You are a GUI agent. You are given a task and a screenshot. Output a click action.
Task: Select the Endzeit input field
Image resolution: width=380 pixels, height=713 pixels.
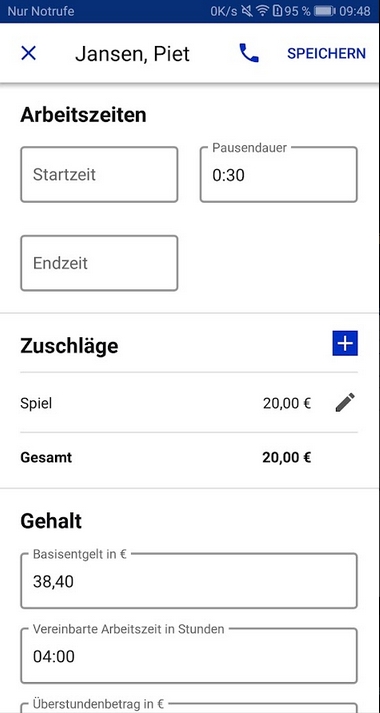[x=99, y=263]
